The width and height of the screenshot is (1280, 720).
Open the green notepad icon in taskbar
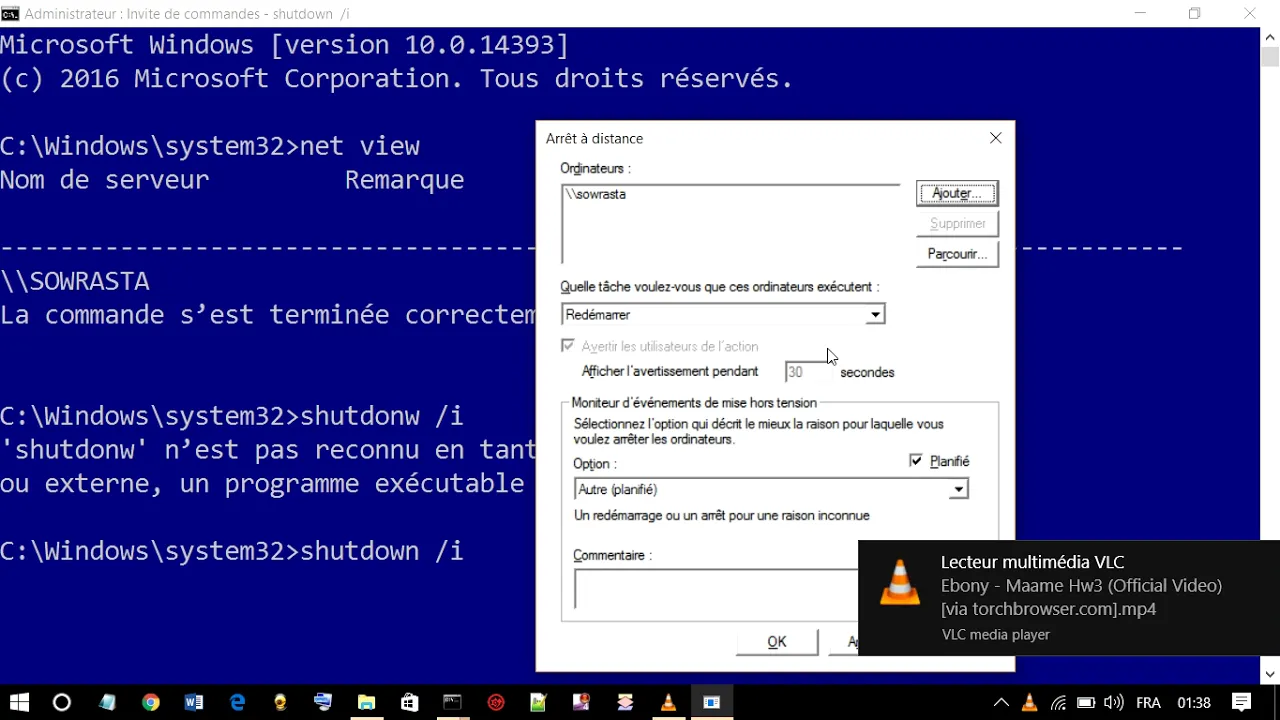coord(539,703)
